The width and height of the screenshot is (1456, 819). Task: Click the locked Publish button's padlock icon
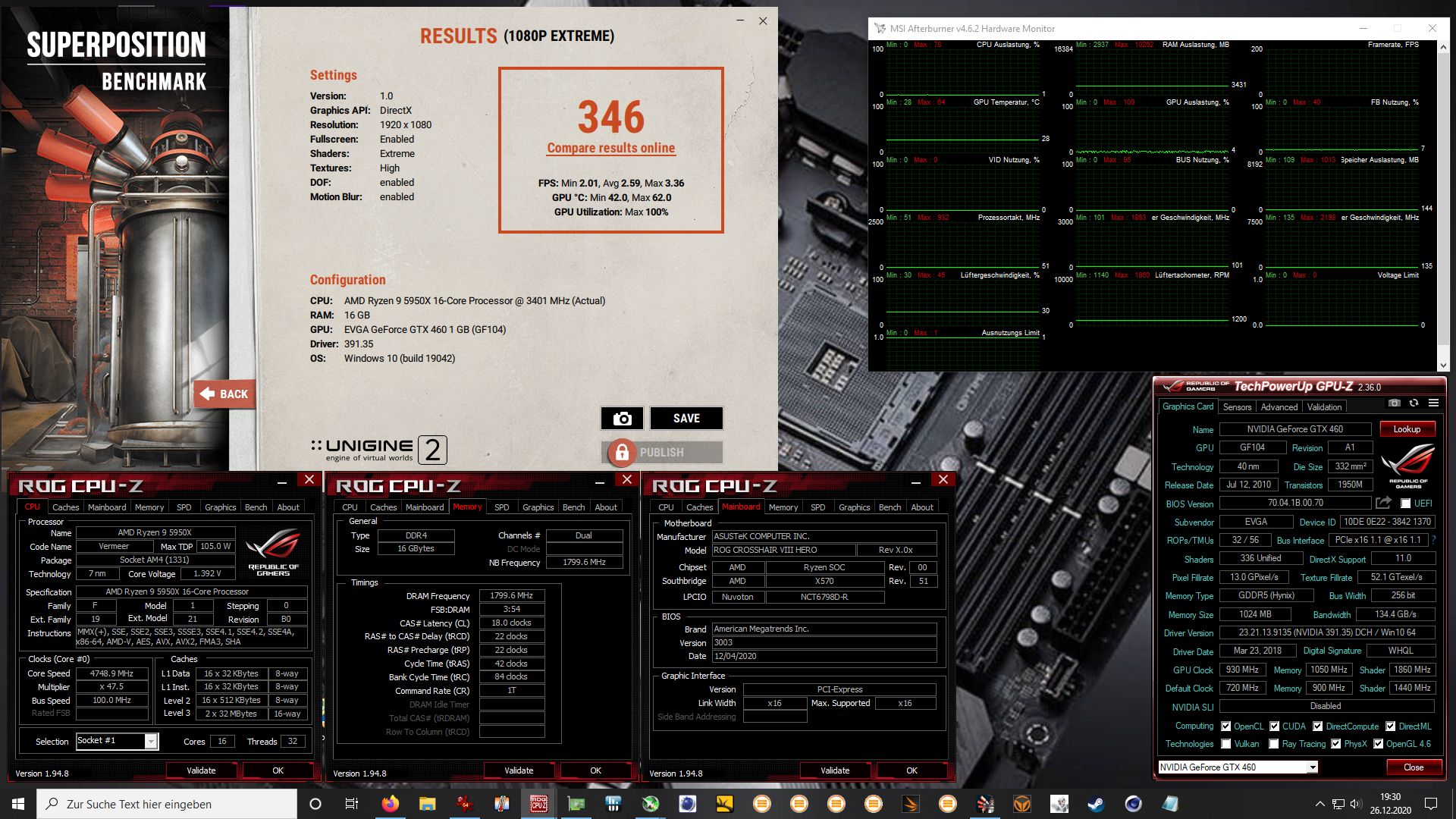[622, 453]
